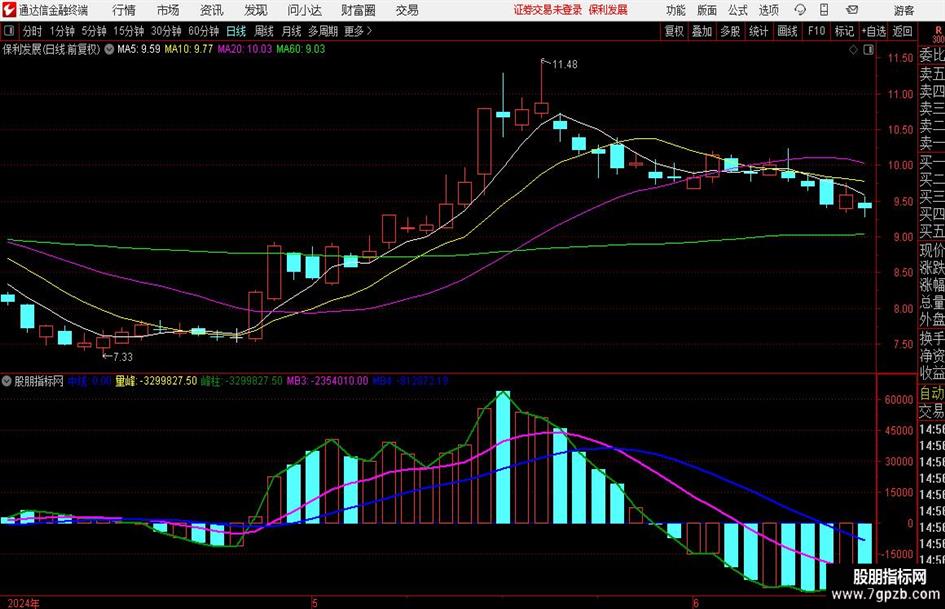Click the 11.48 high price marker
The width and height of the screenshot is (945, 609).
(565, 64)
